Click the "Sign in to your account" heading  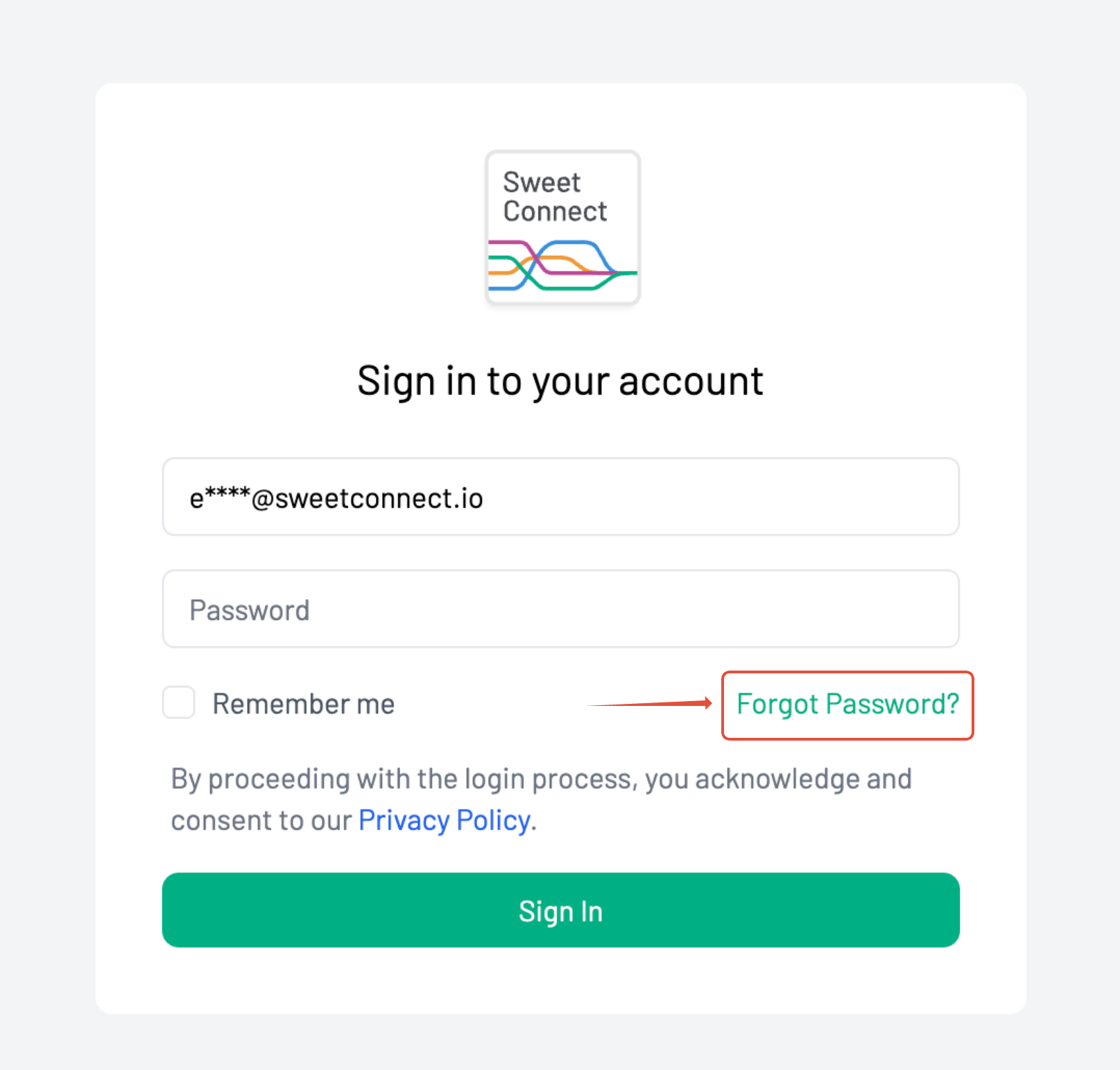[560, 381]
